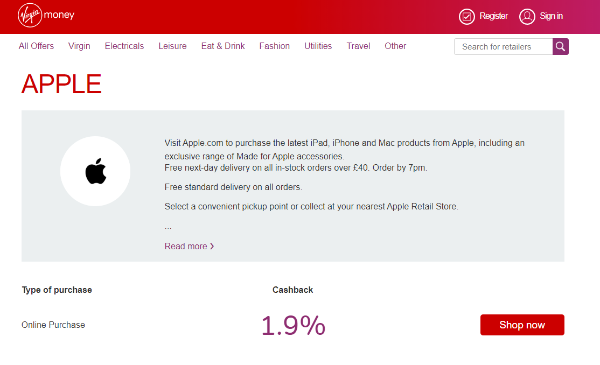Screen dimensions: 600x365
Task: Click the chevron next to Read more
Action: [x=212, y=246]
